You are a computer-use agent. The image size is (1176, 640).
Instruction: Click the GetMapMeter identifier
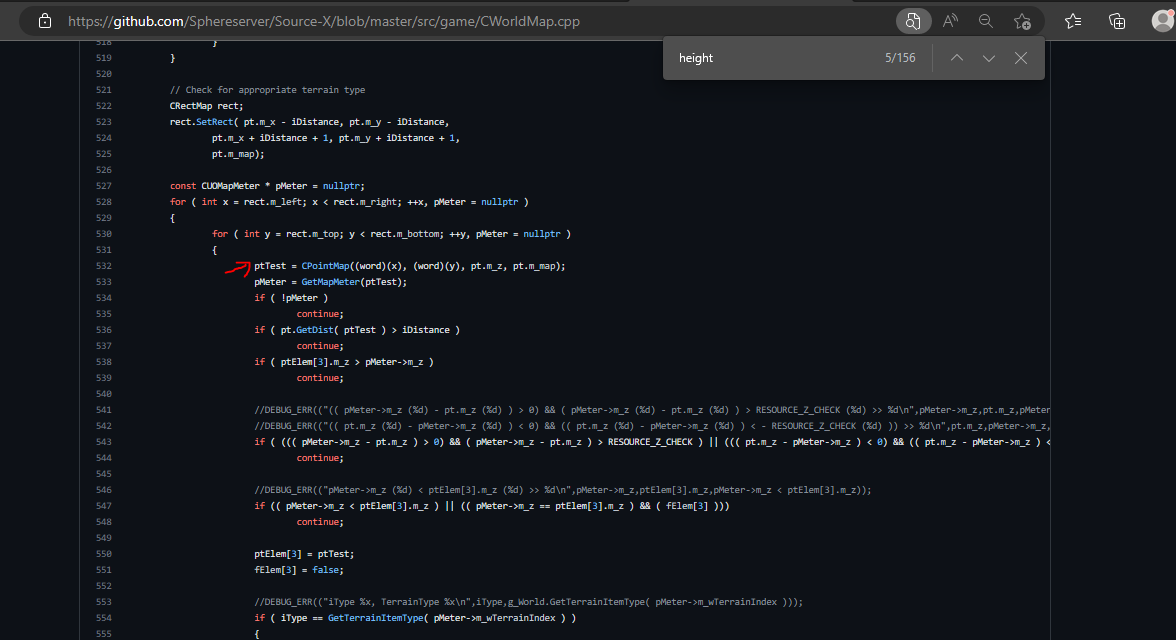tap(334, 281)
